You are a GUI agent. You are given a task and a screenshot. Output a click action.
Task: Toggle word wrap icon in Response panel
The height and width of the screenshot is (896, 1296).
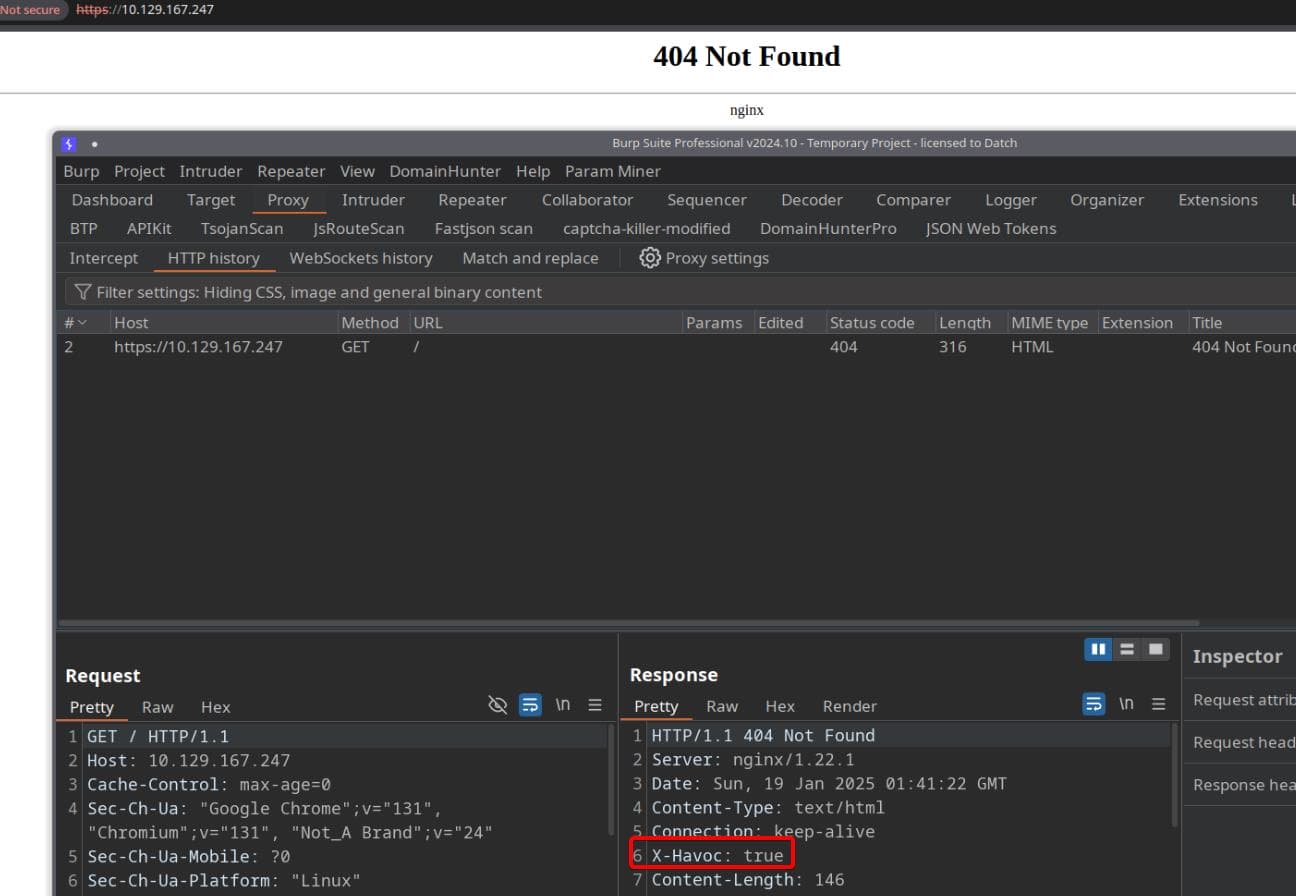[1094, 704]
